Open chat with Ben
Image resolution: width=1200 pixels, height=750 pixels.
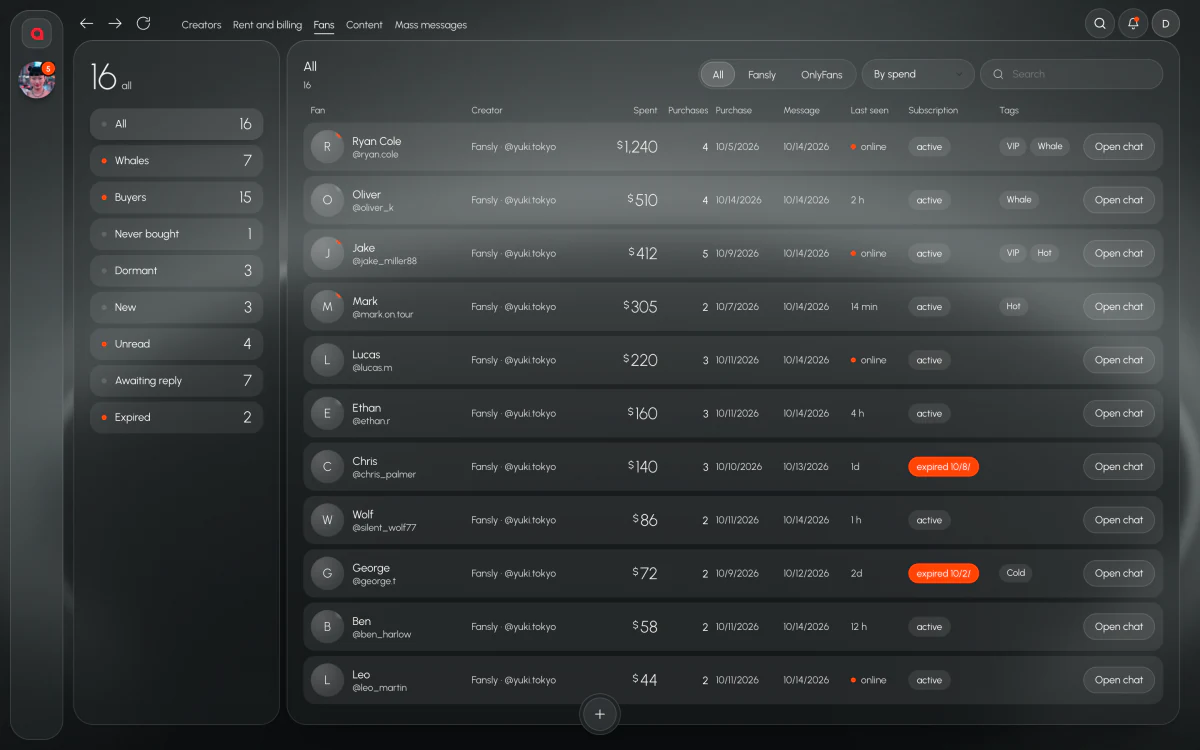point(1119,627)
